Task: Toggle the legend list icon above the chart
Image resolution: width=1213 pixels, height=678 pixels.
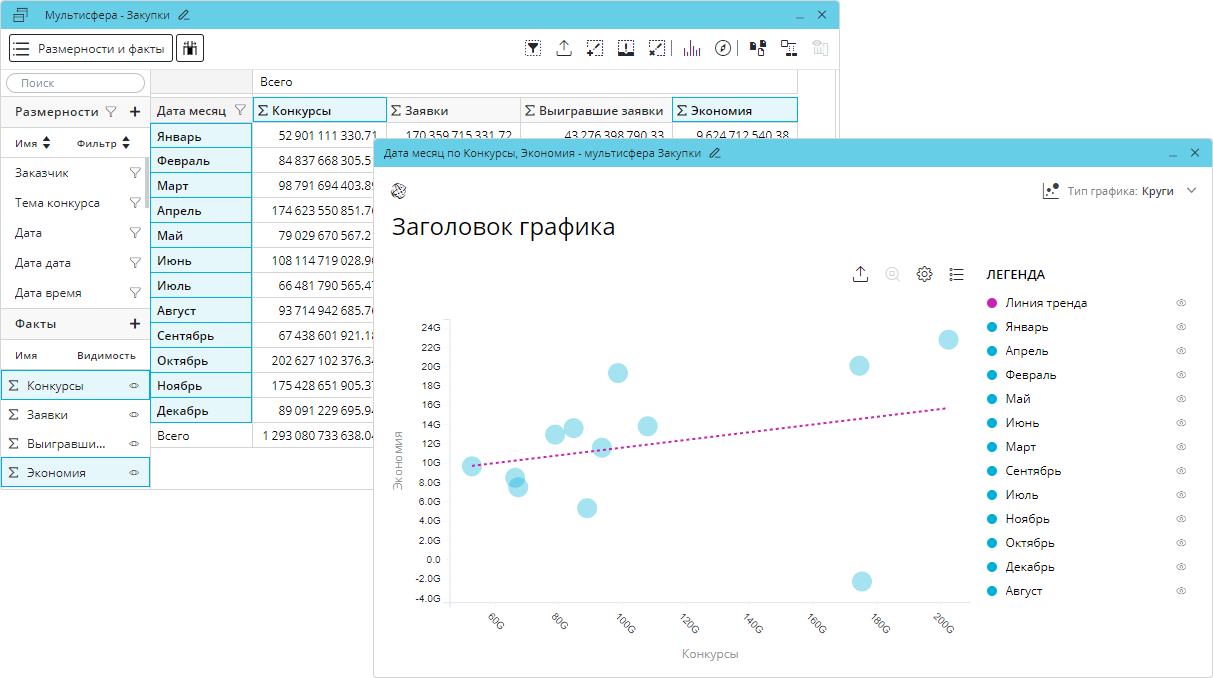Action: click(957, 274)
